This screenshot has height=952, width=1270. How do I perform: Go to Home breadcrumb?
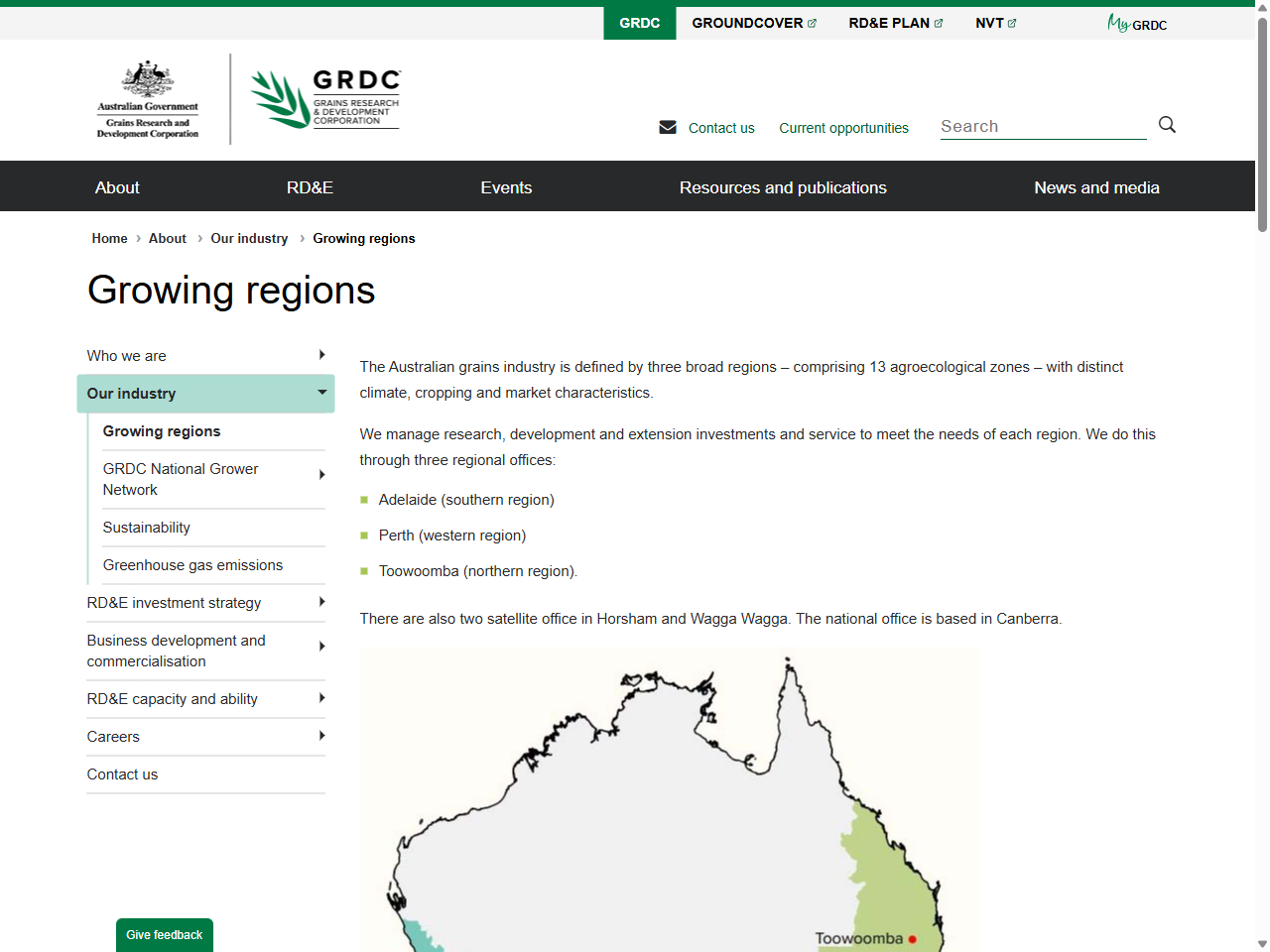tap(109, 238)
